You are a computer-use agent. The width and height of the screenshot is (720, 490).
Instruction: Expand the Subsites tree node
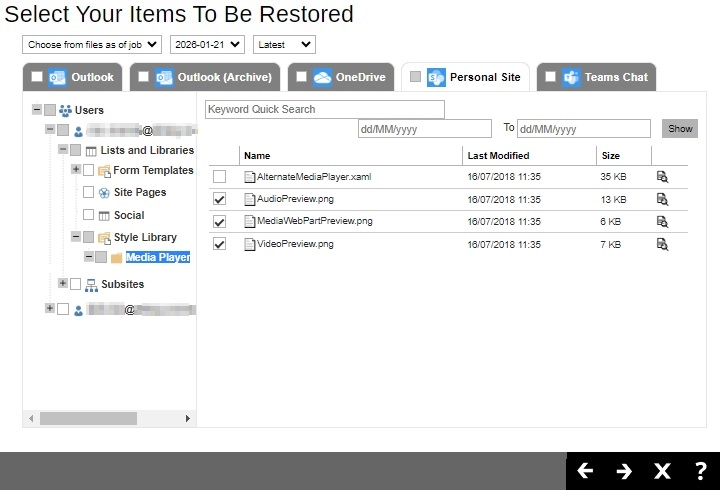pos(63,284)
